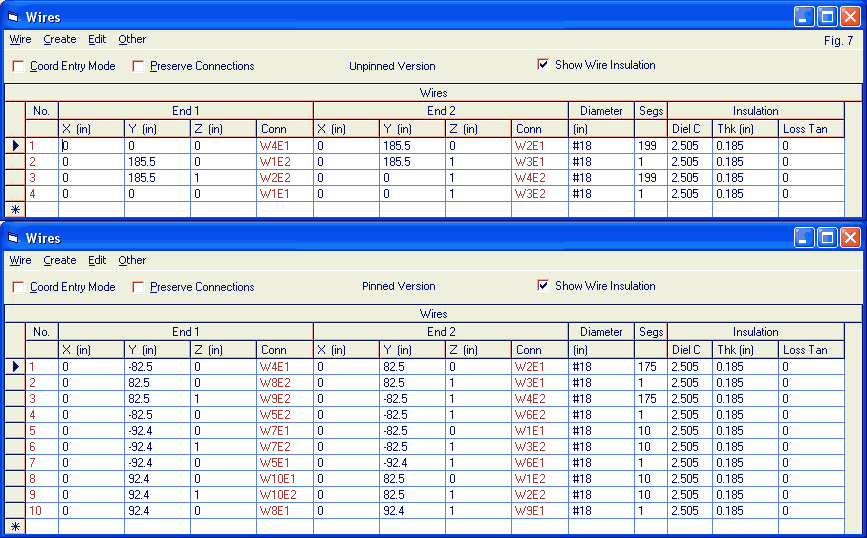867x538 pixels.
Task: Close the Unpinned Version Wires window
Action: coord(850,17)
